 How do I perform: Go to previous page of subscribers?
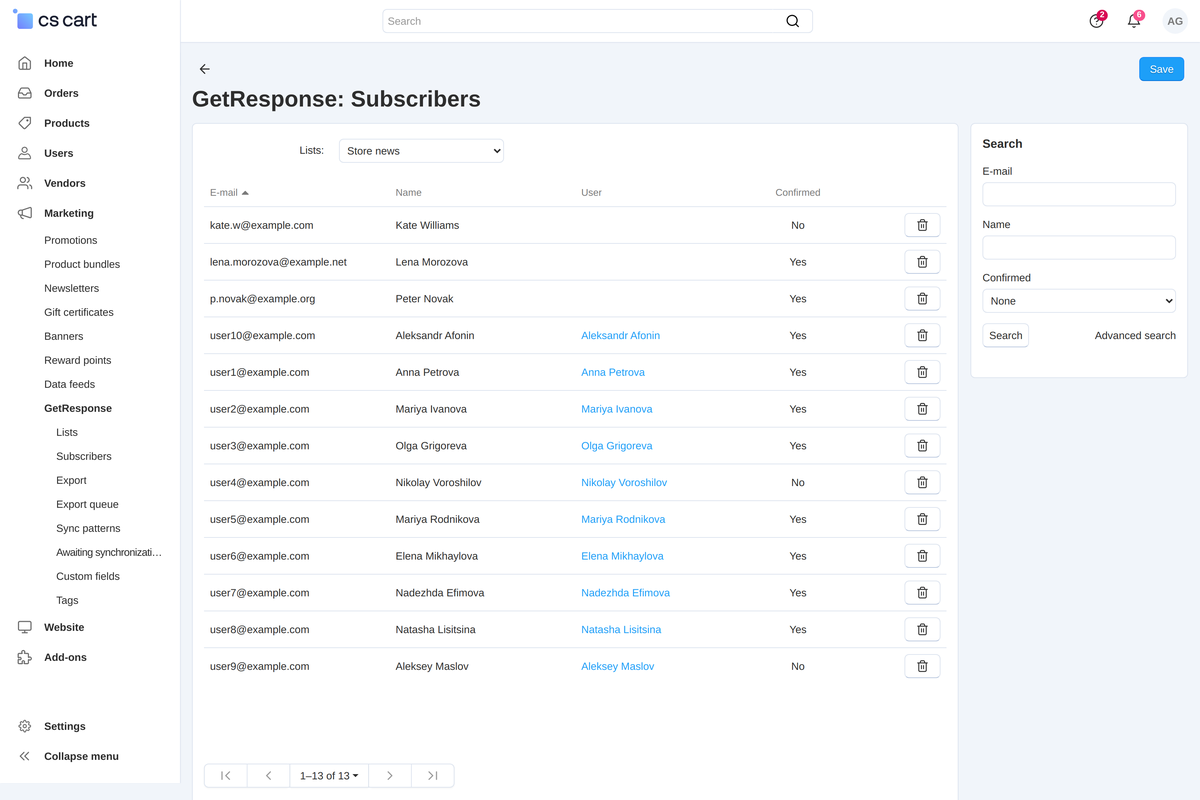269,775
